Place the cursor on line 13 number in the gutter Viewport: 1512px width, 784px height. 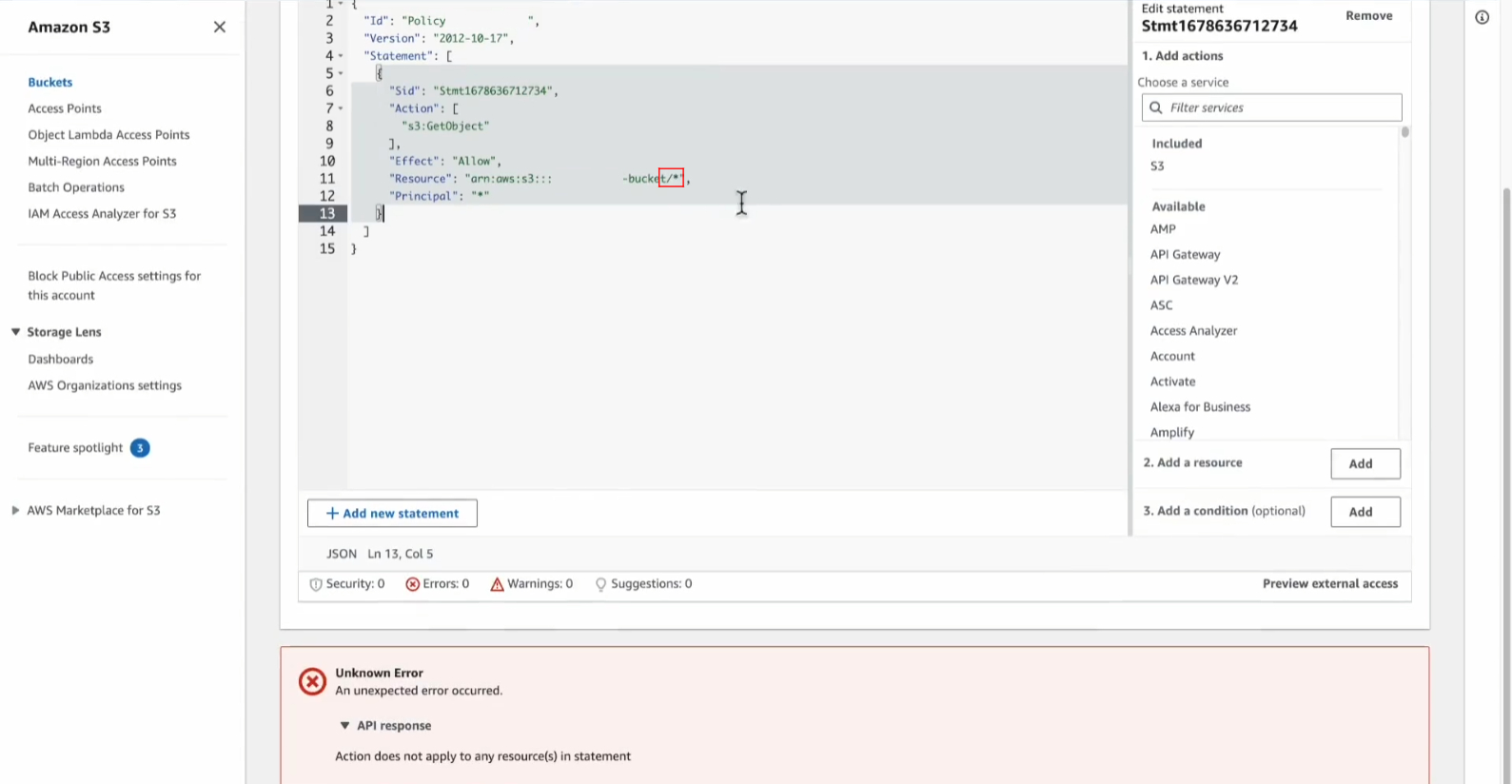tap(327, 214)
